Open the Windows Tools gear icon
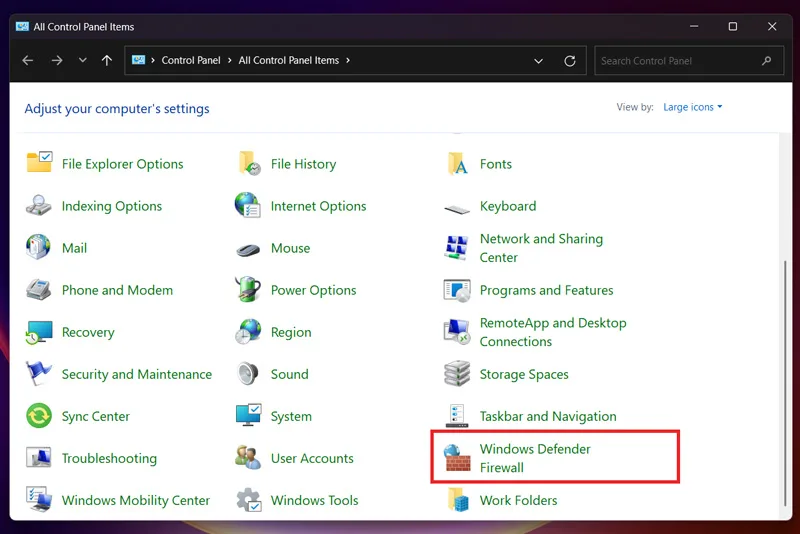The height and width of the screenshot is (534, 800). 249,500
